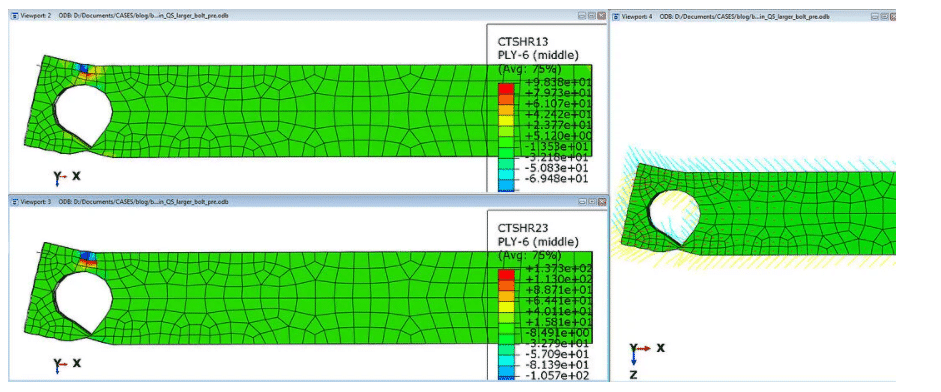Click the ODB file path in Viewport 2
The width and height of the screenshot is (941, 392).
click(143, 16)
